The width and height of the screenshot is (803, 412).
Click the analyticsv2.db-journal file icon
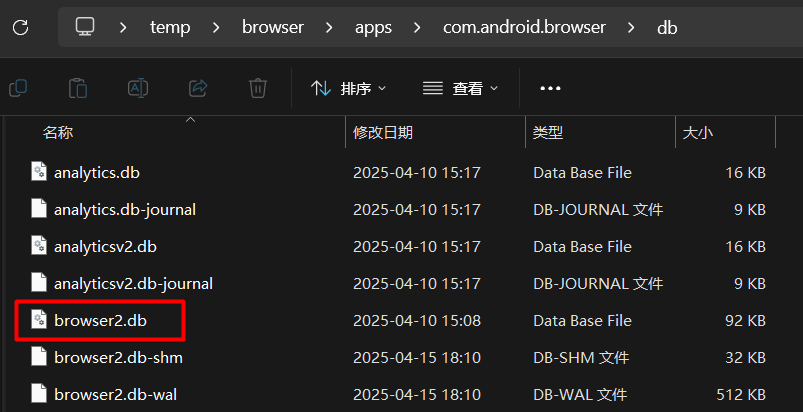(39, 284)
